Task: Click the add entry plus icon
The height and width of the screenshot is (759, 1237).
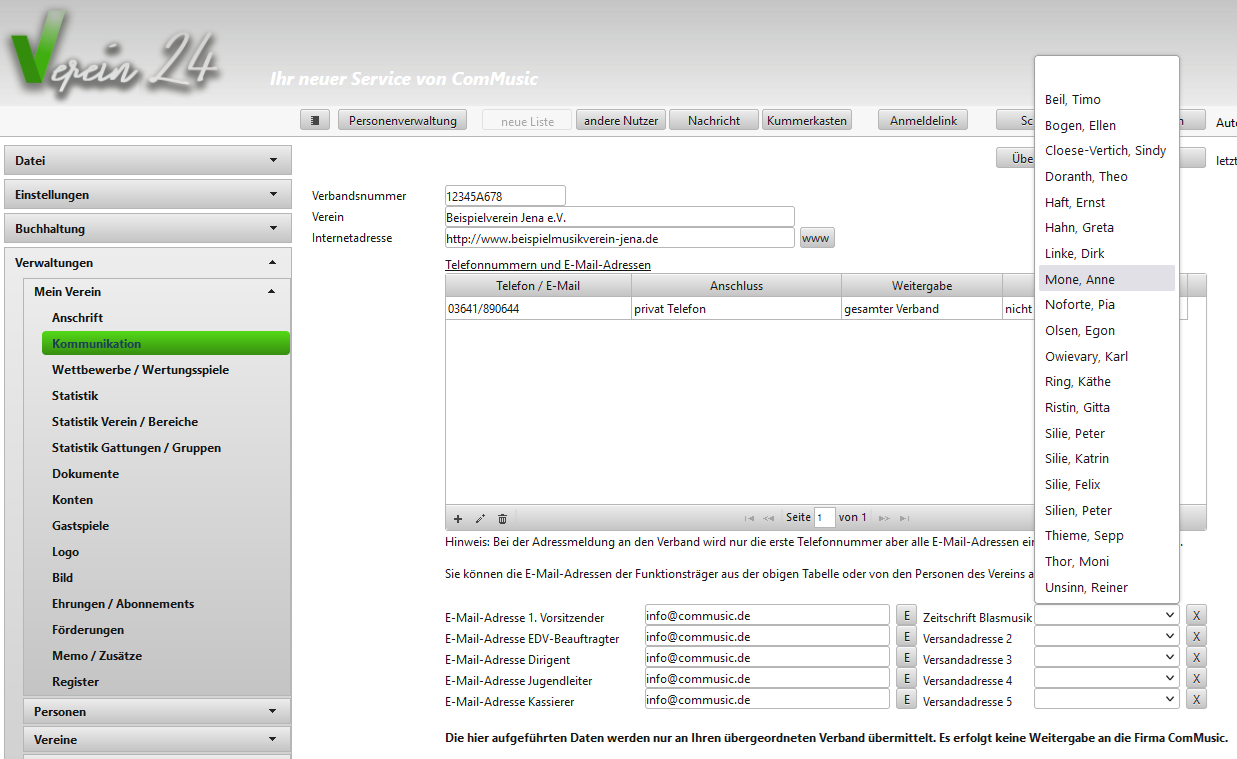Action: click(x=458, y=518)
